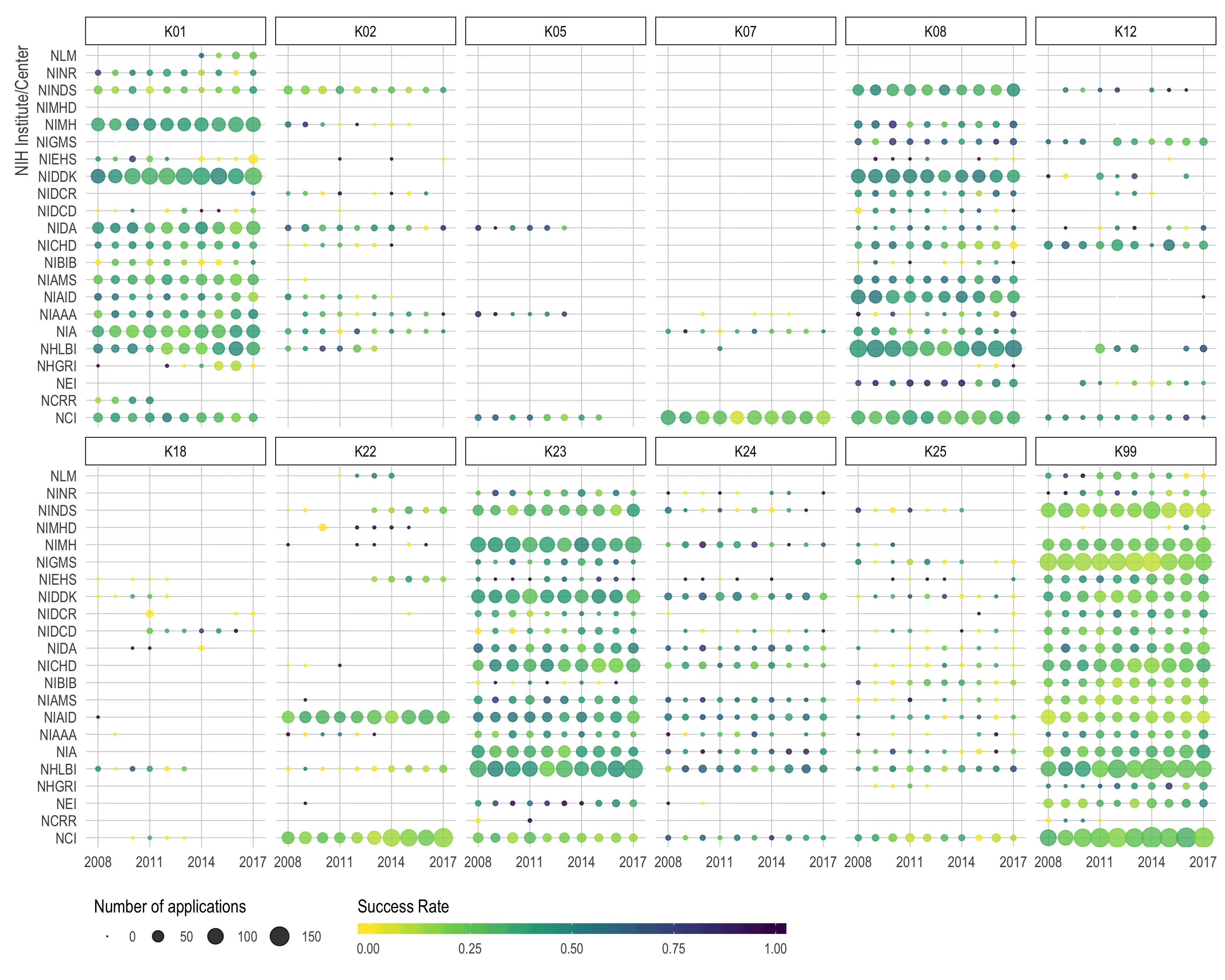The image size is (1225, 980).
Task: Click the size legend label '150'
Action: click(x=311, y=937)
